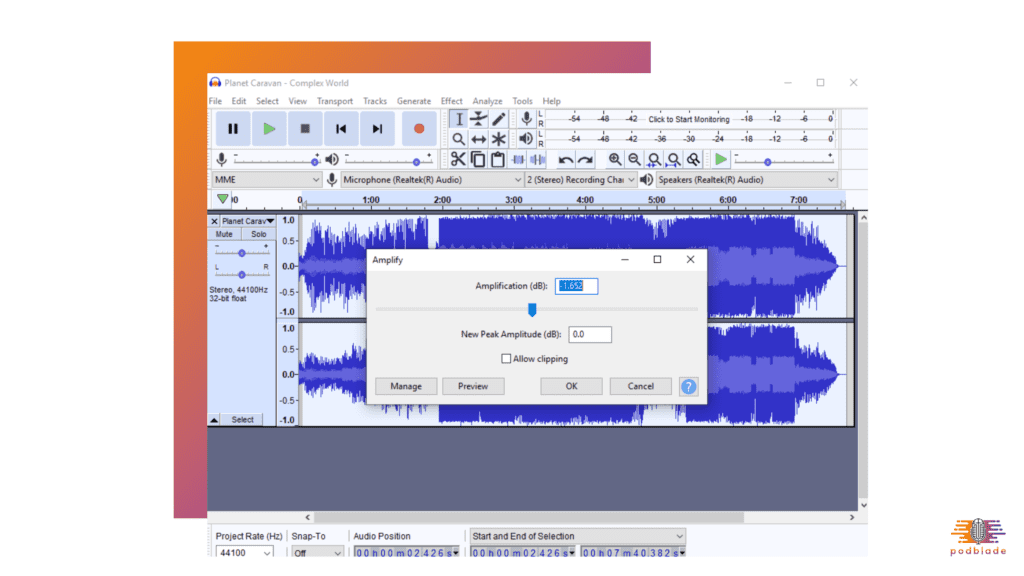This screenshot has height=576, width=1024.
Task: Click the Amplification slider handle
Action: pyautogui.click(x=532, y=310)
